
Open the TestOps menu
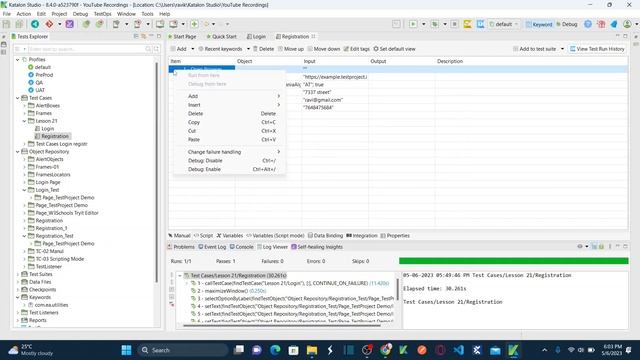click(102, 14)
